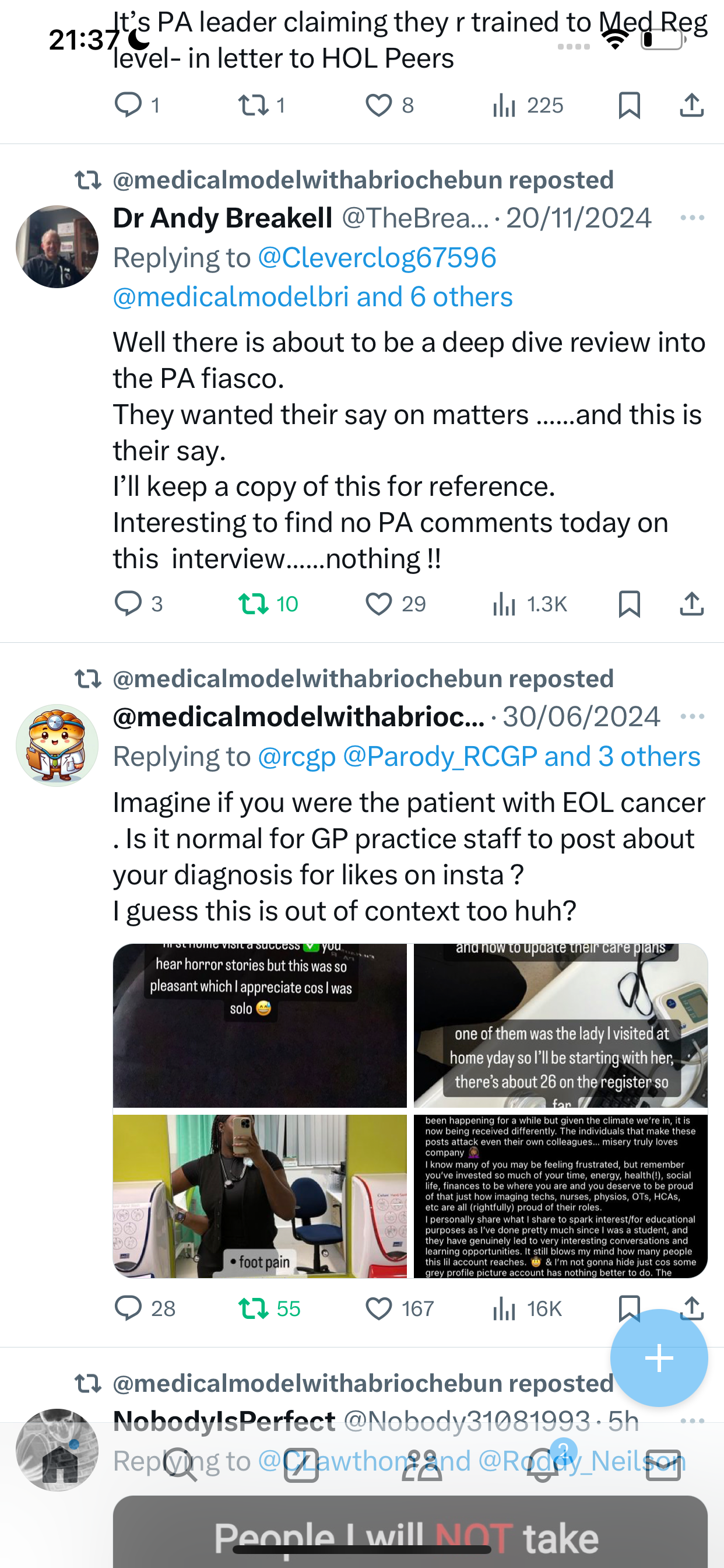
Task: Like the tweet with 167 likes
Action: pyautogui.click(x=378, y=1308)
